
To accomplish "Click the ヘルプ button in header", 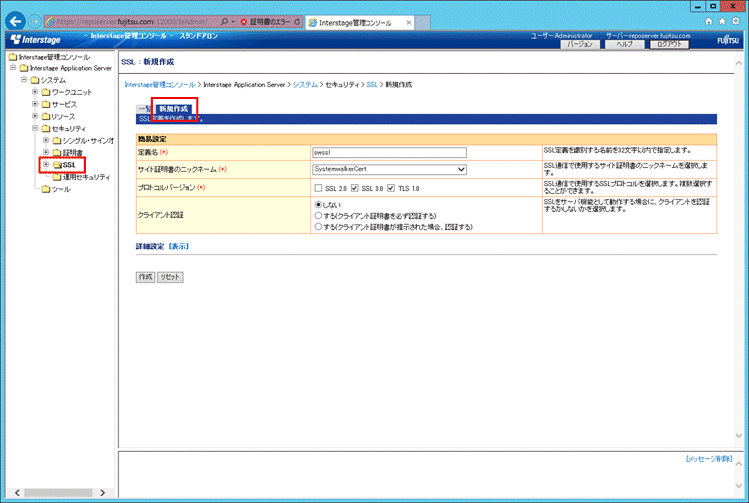I will click(x=624, y=44).
